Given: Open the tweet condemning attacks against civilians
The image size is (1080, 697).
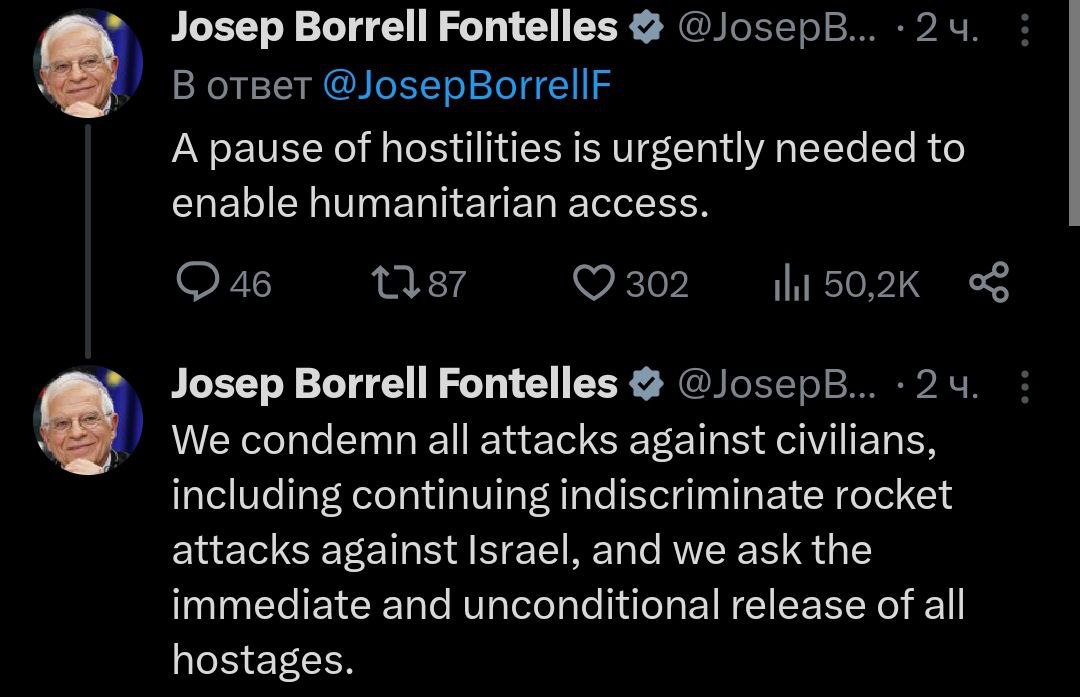Looking at the screenshot, I should pyautogui.click(x=560, y=550).
